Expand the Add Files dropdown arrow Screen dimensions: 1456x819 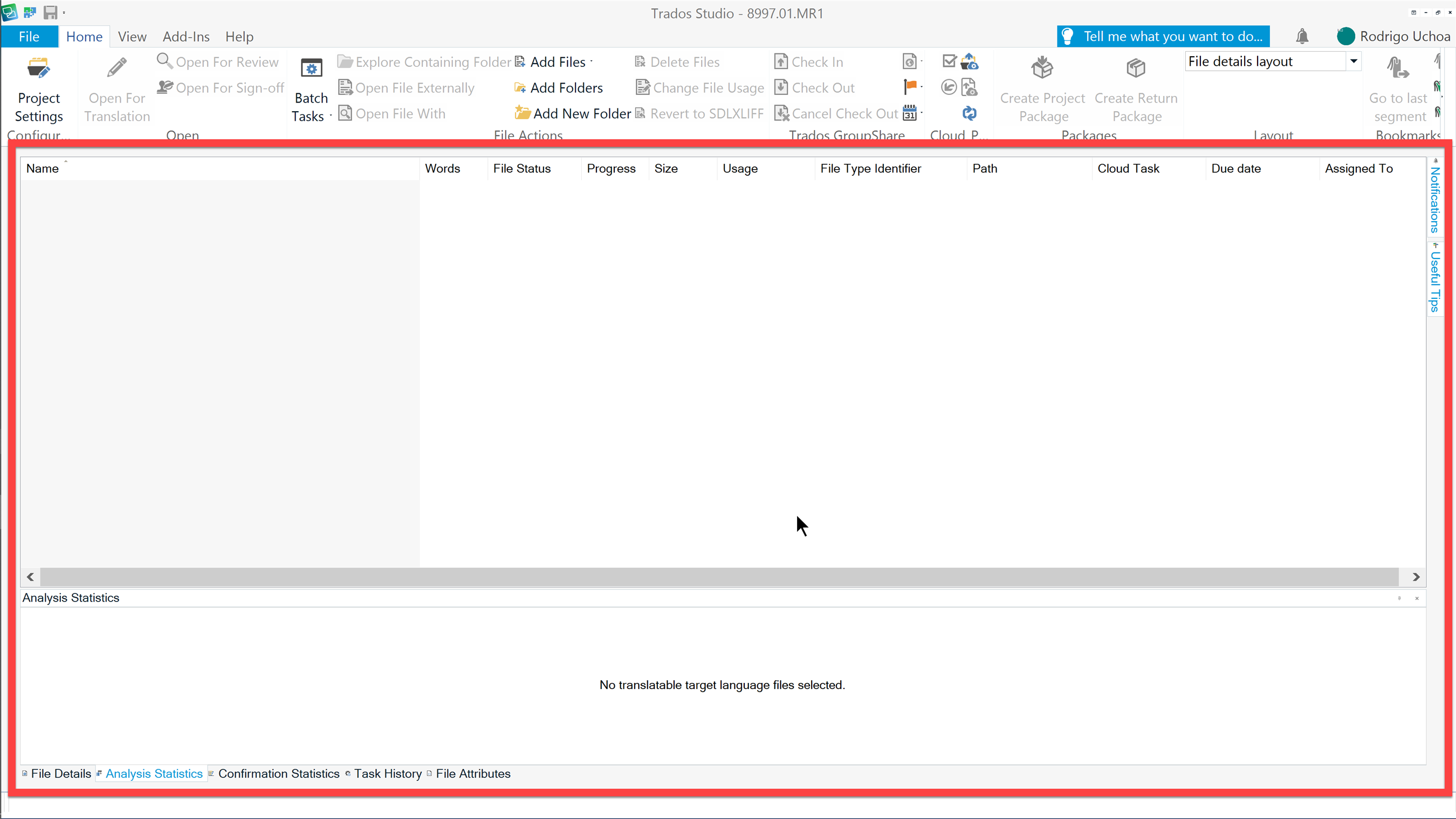click(591, 62)
